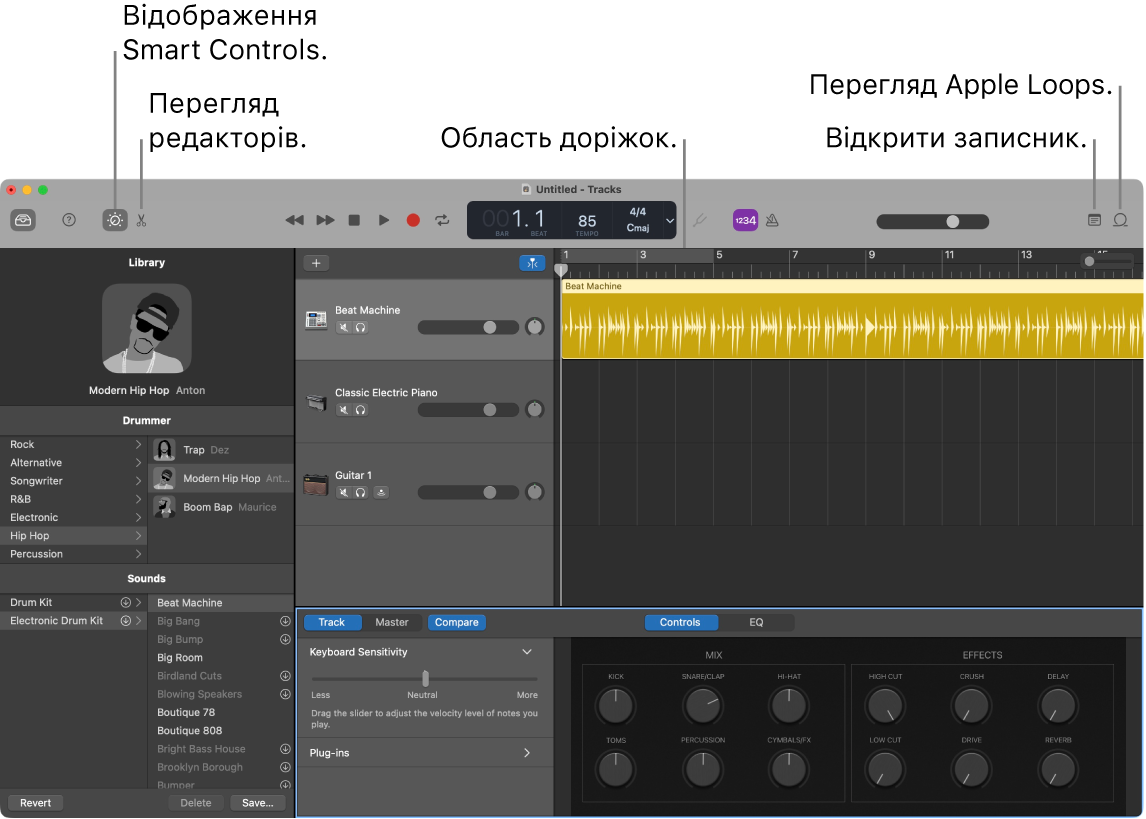This screenshot has height=819, width=1146.
Task: Solo the Guitar 1 track
Action: pyautogui.click(x=360, y=492)
